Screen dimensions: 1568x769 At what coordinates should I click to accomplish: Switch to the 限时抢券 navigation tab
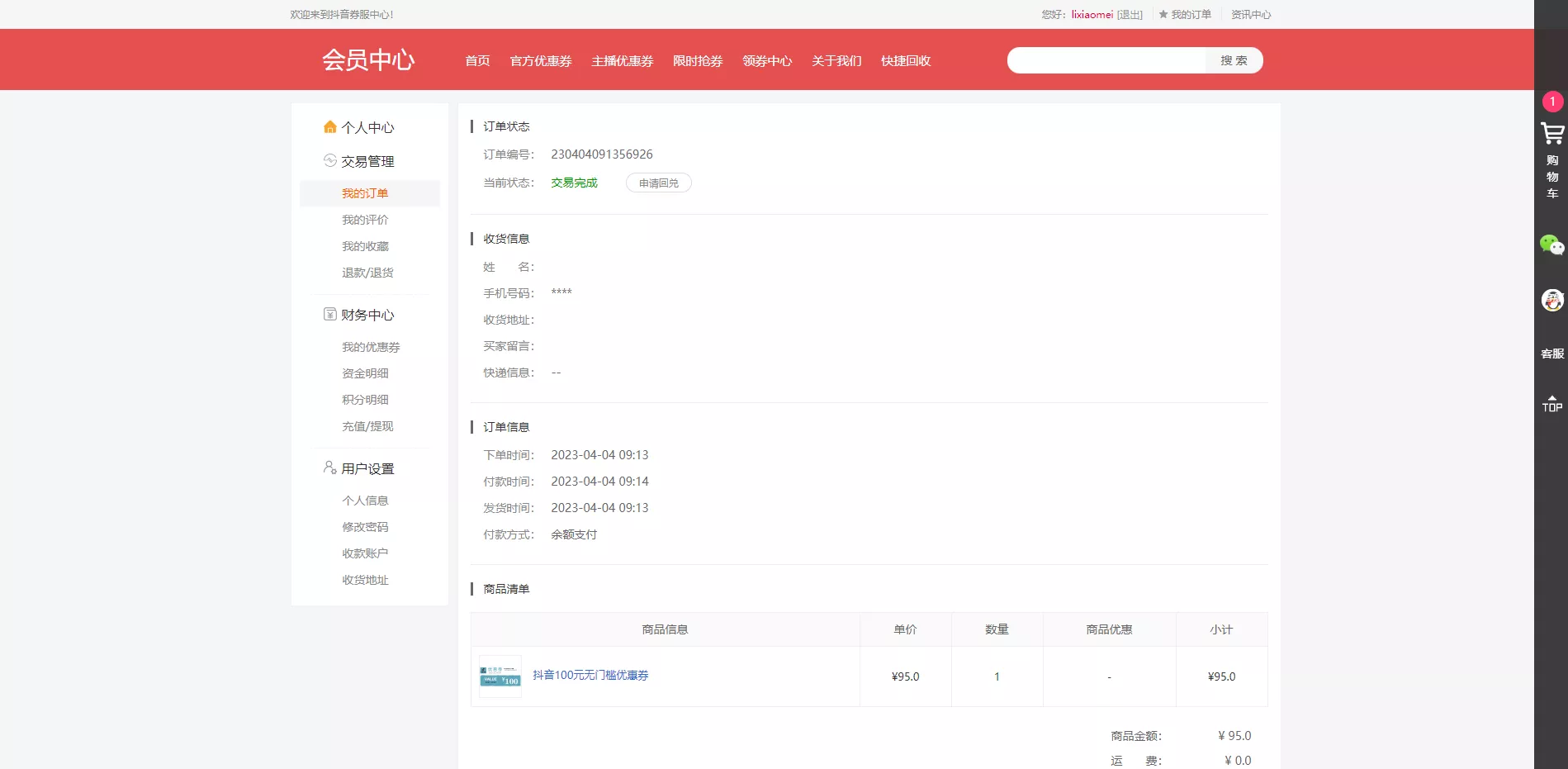[698, 60]
